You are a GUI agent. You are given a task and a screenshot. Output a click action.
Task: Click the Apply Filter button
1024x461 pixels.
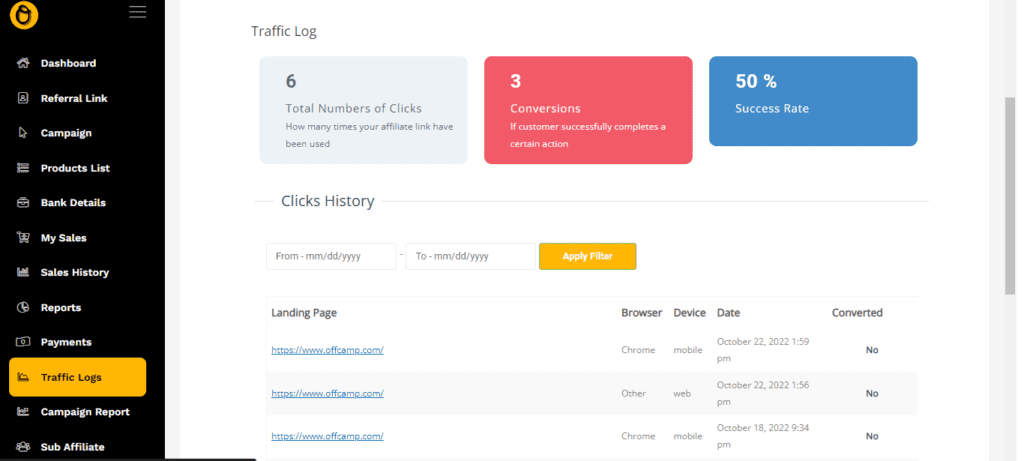pyautogui.click(x=587, y=256)
